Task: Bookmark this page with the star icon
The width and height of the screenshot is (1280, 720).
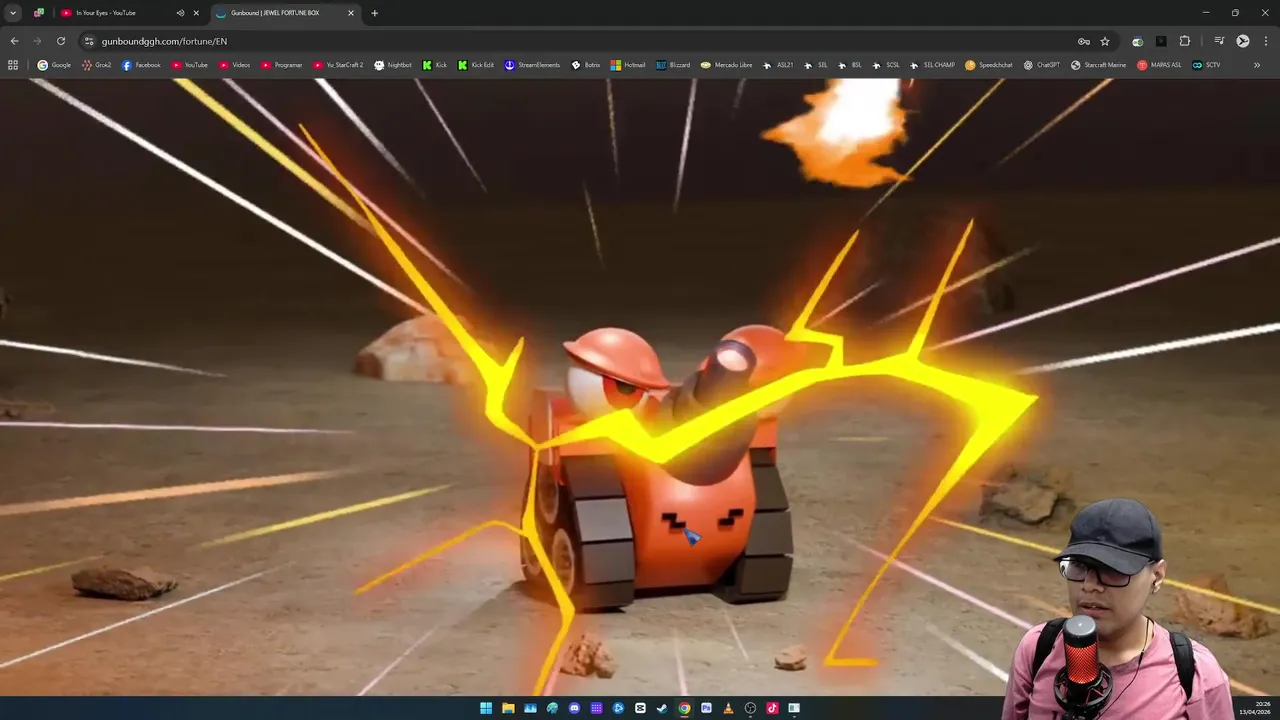Action: coord(1105,41)
